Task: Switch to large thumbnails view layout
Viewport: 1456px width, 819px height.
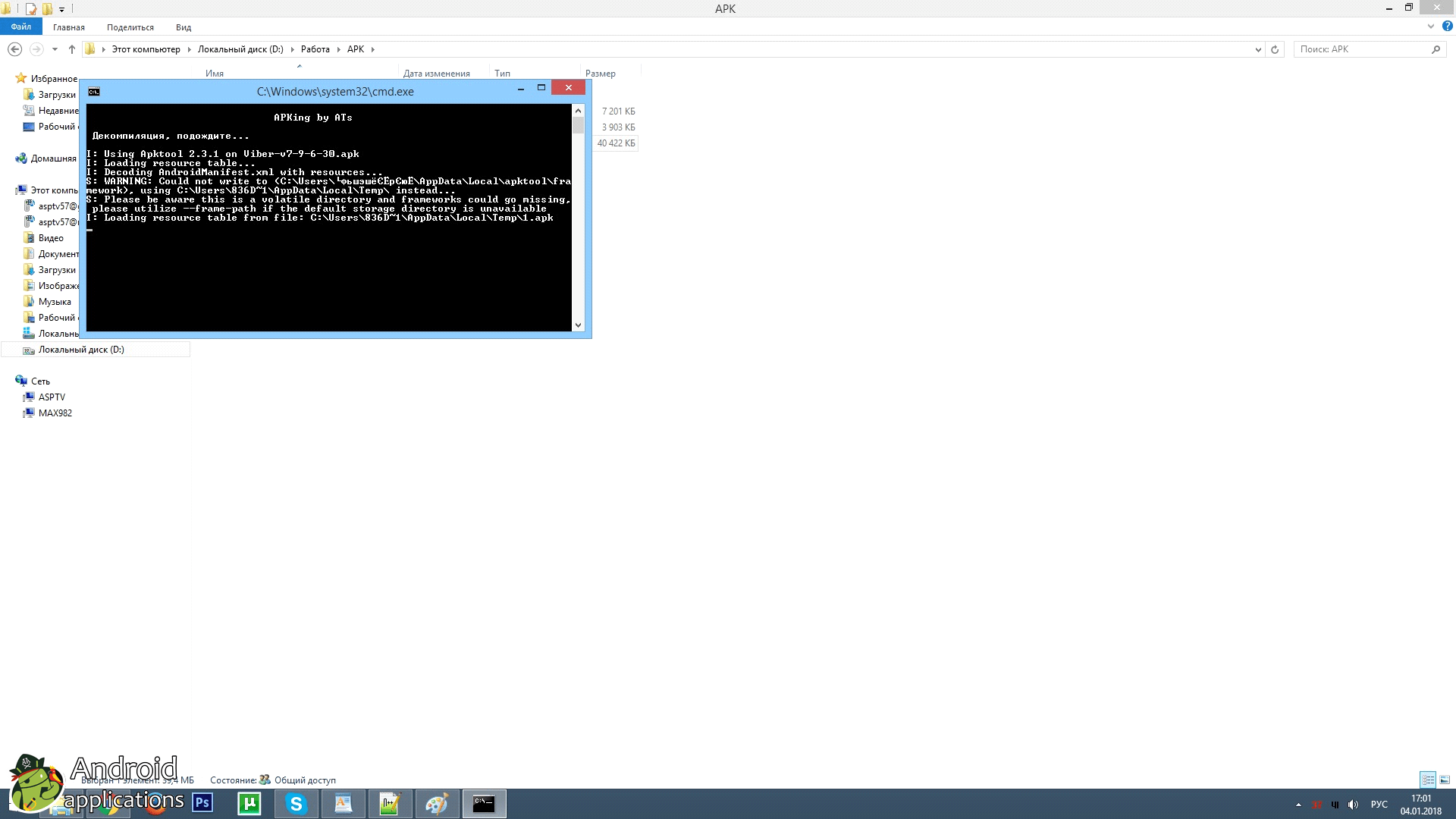Action: point(1445,780)
